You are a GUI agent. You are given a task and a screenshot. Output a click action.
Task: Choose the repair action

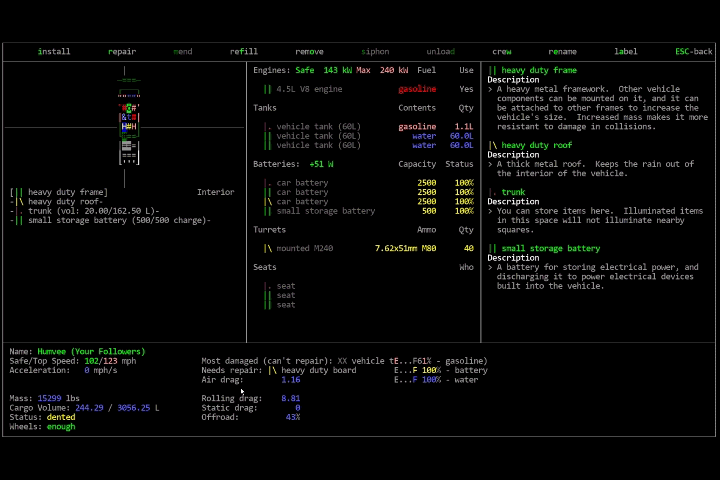coord(122,51)
